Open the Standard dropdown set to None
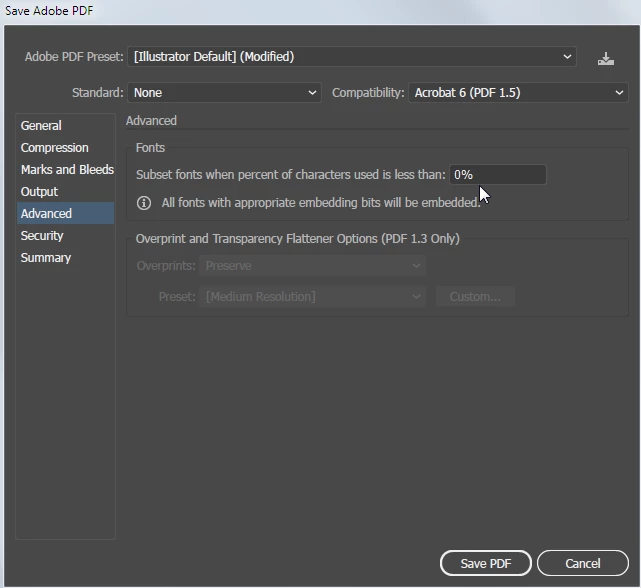 (224, 92)
